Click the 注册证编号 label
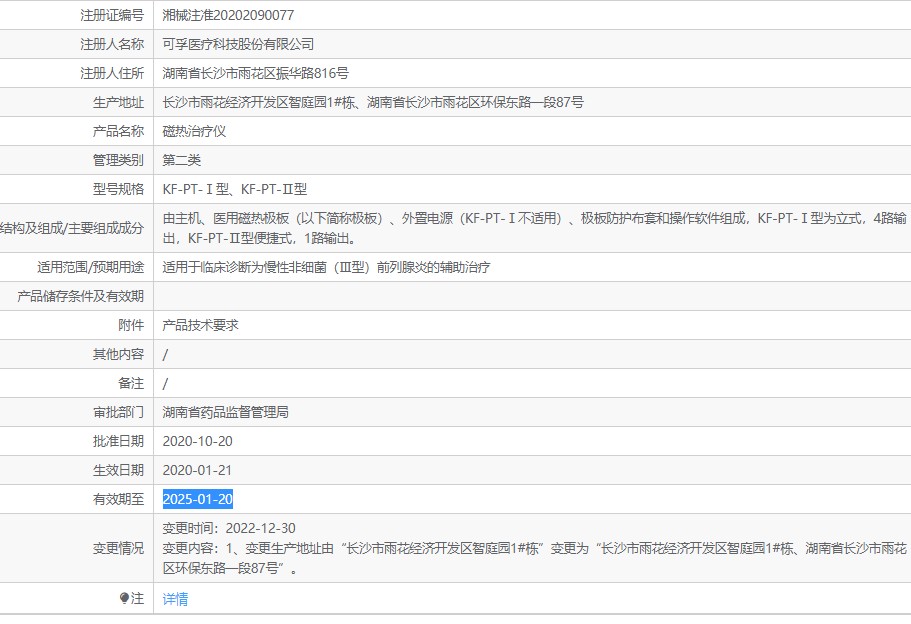The height and width of the screenshot is (624, 911). point(112,15)
